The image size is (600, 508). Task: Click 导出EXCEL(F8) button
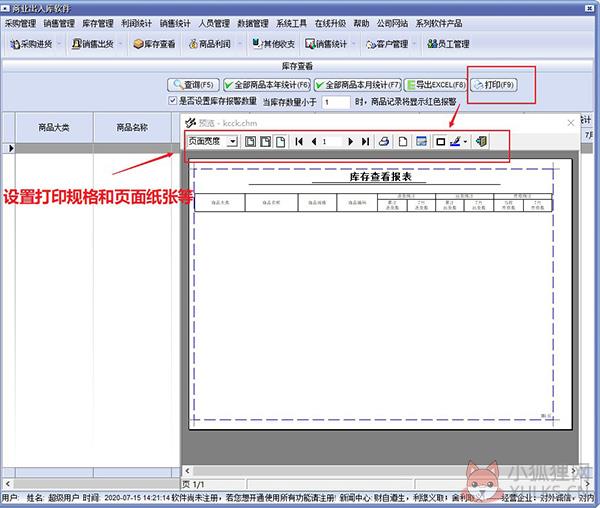(x=435, y=85)
